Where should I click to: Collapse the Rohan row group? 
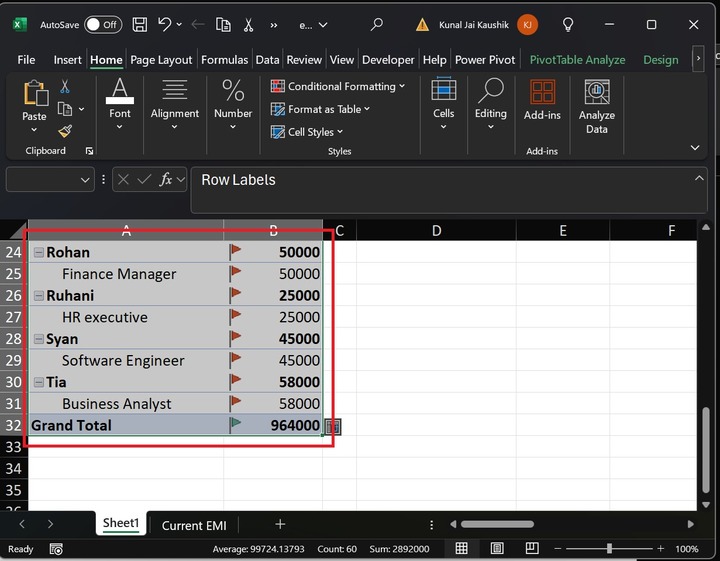tap(38, 253)
